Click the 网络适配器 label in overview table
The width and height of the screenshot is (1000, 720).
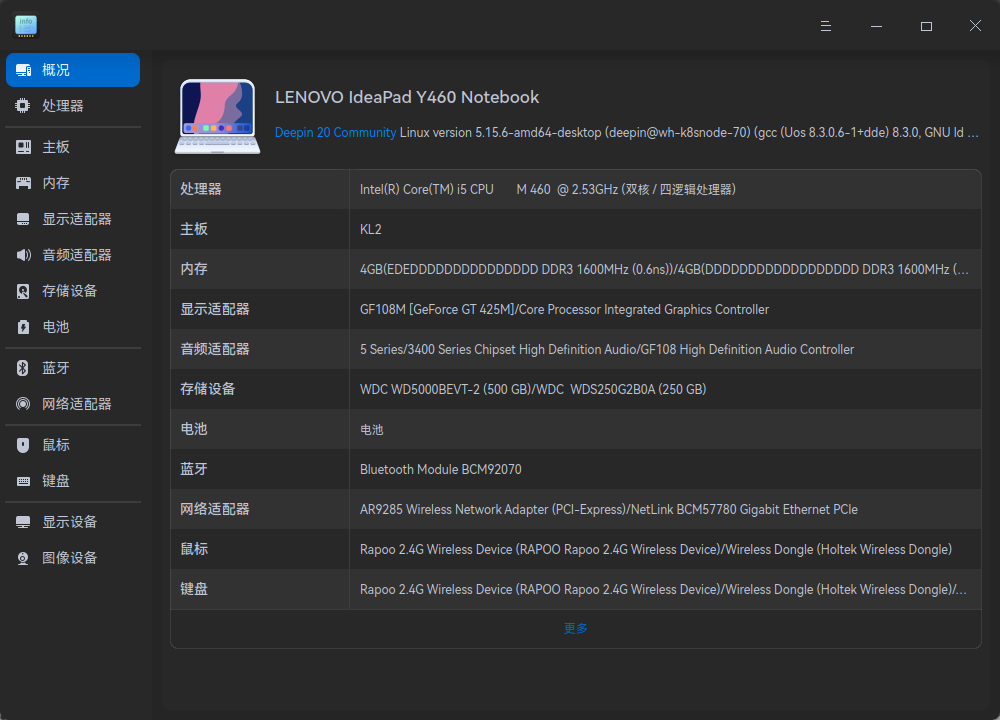click(x=215, y=510)
